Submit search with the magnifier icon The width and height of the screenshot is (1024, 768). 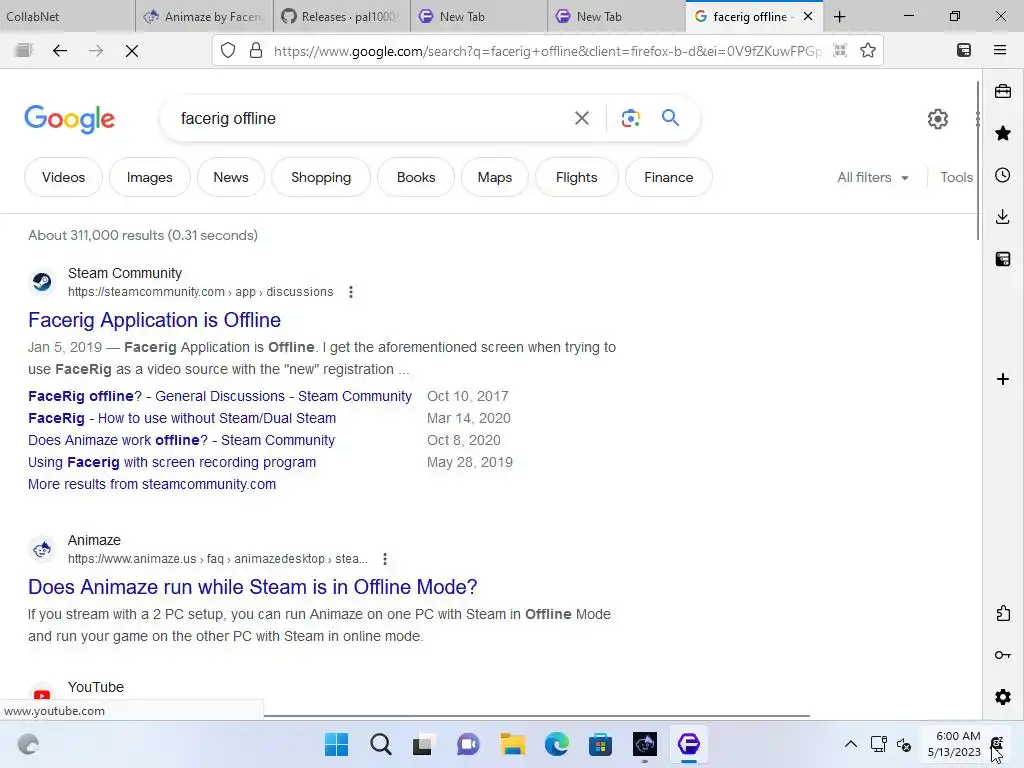670,118
